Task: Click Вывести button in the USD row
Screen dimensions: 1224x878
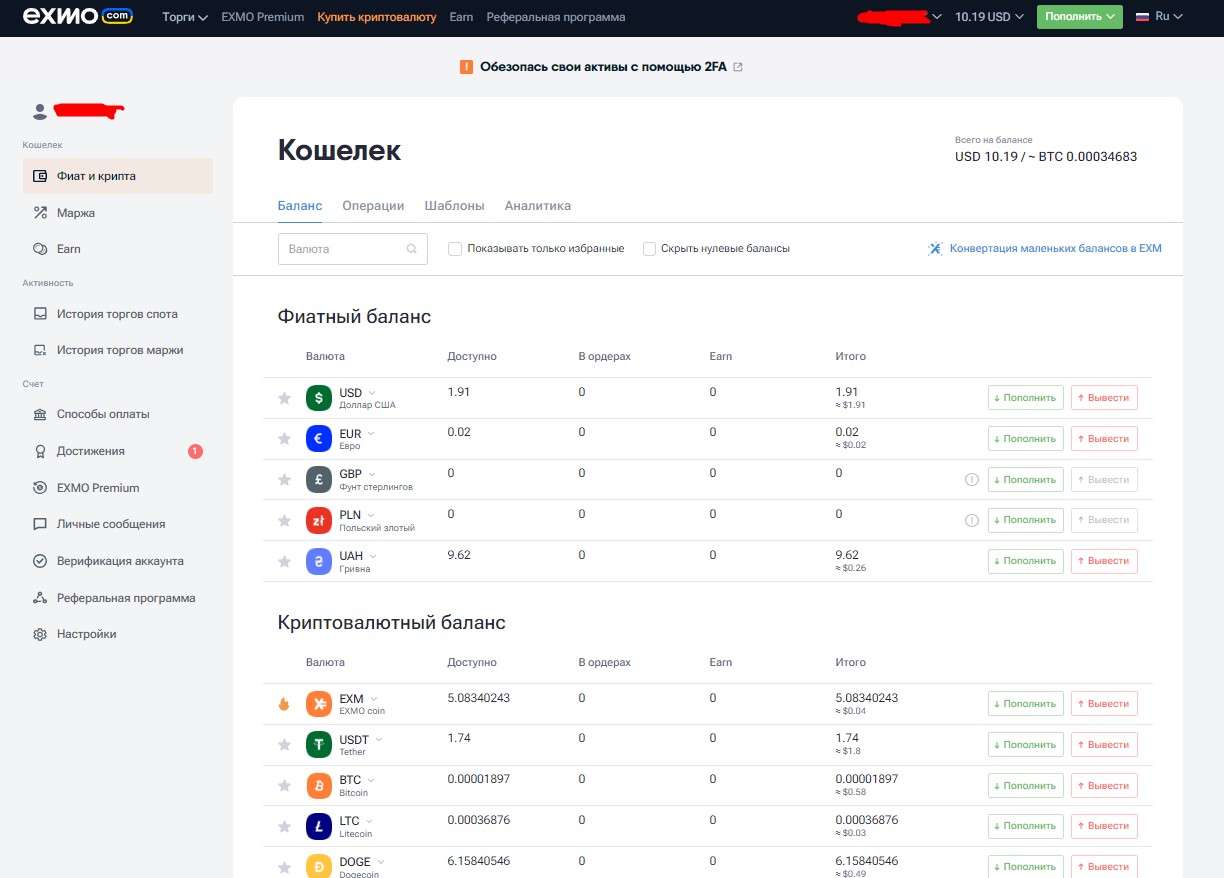Action: pos(1104,398)
